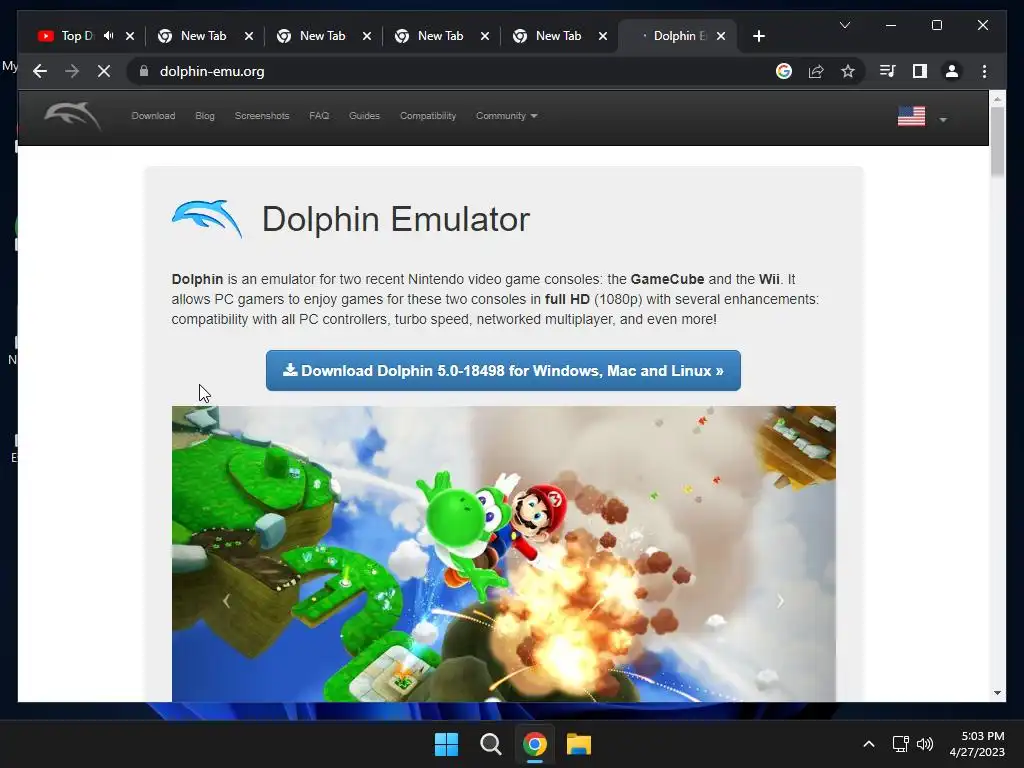The image size is (1024, 768).
Task: Click Download Dolphin 5.0-18498 button
Action: (x=503, y=370)
